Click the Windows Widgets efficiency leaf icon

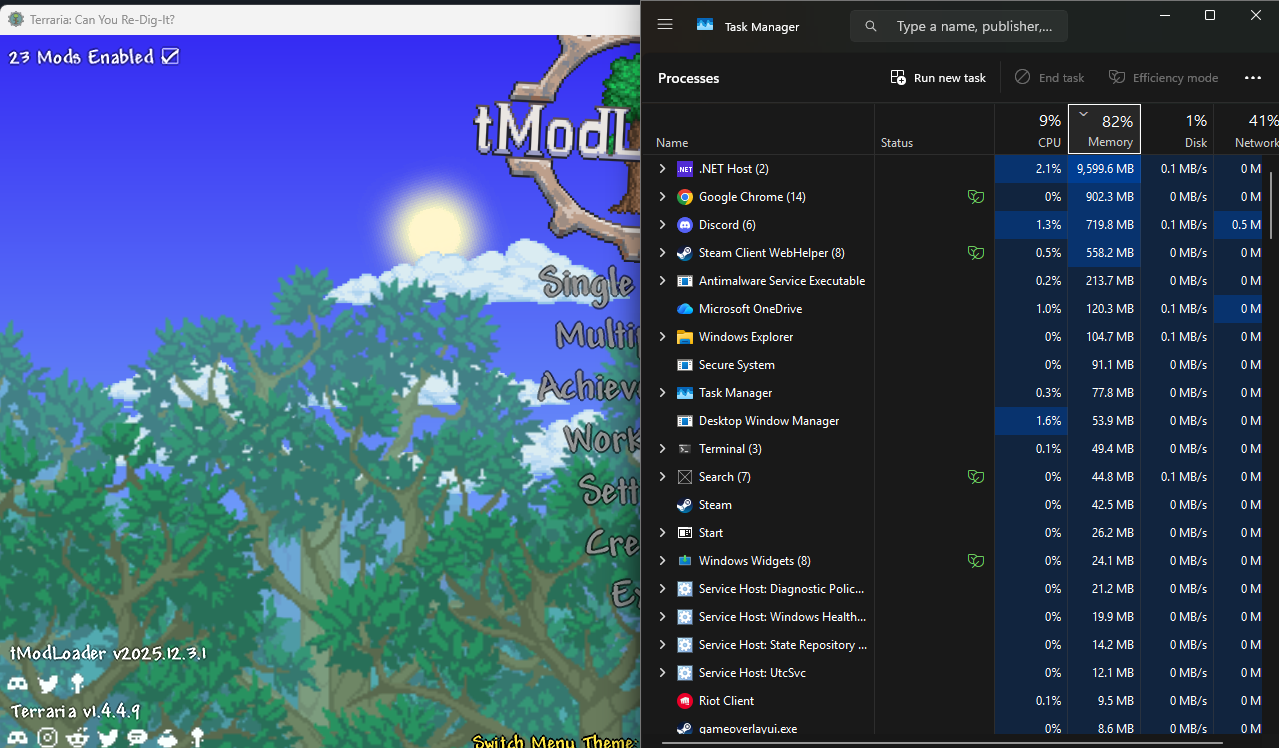(x=975, y=561)
